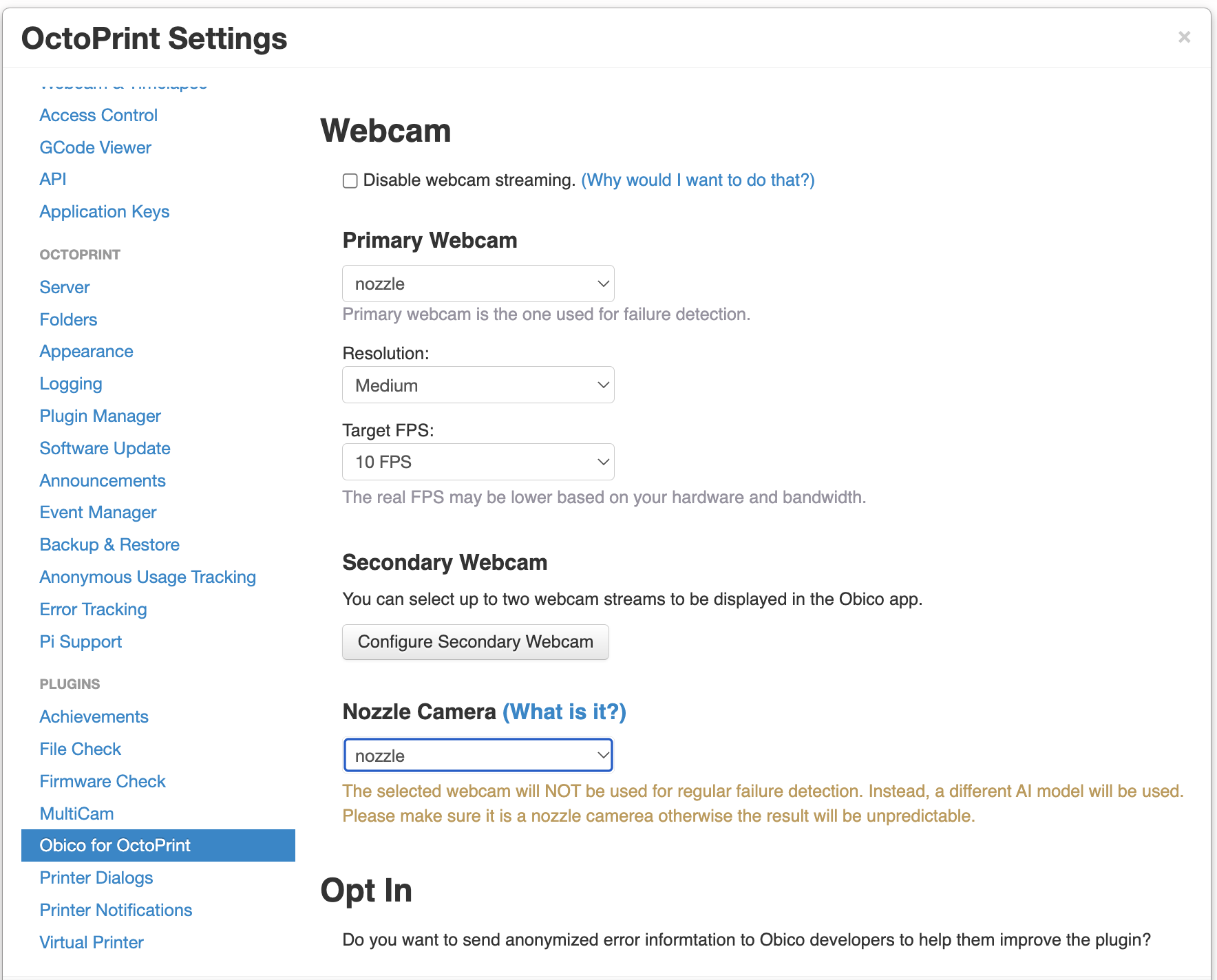The image size is (1217, 980).
Task: Close the OctoPrint Settings dialog
Action: (x=1184, y=37)
